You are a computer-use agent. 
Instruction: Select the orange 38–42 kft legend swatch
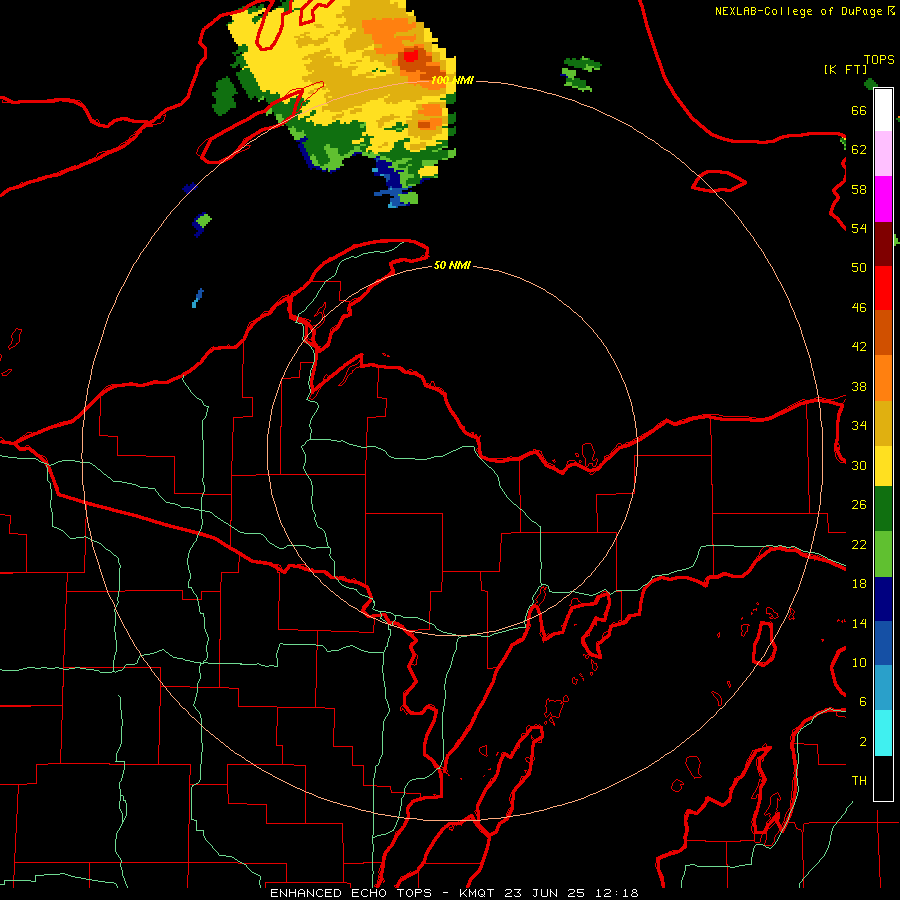[883, 378]
